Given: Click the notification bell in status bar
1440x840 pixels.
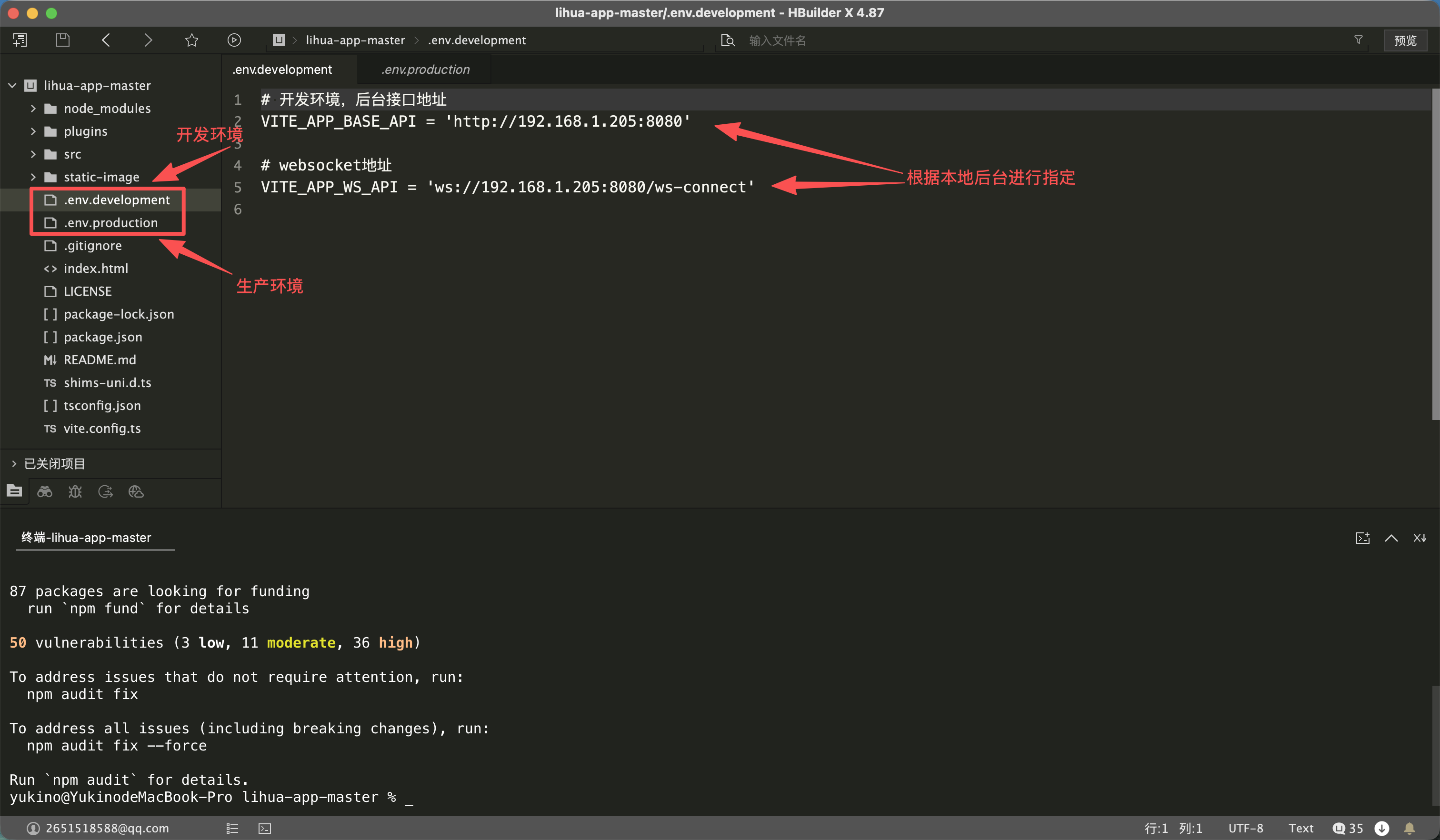Looking at the screenshot, I should tap(1410, 828).
